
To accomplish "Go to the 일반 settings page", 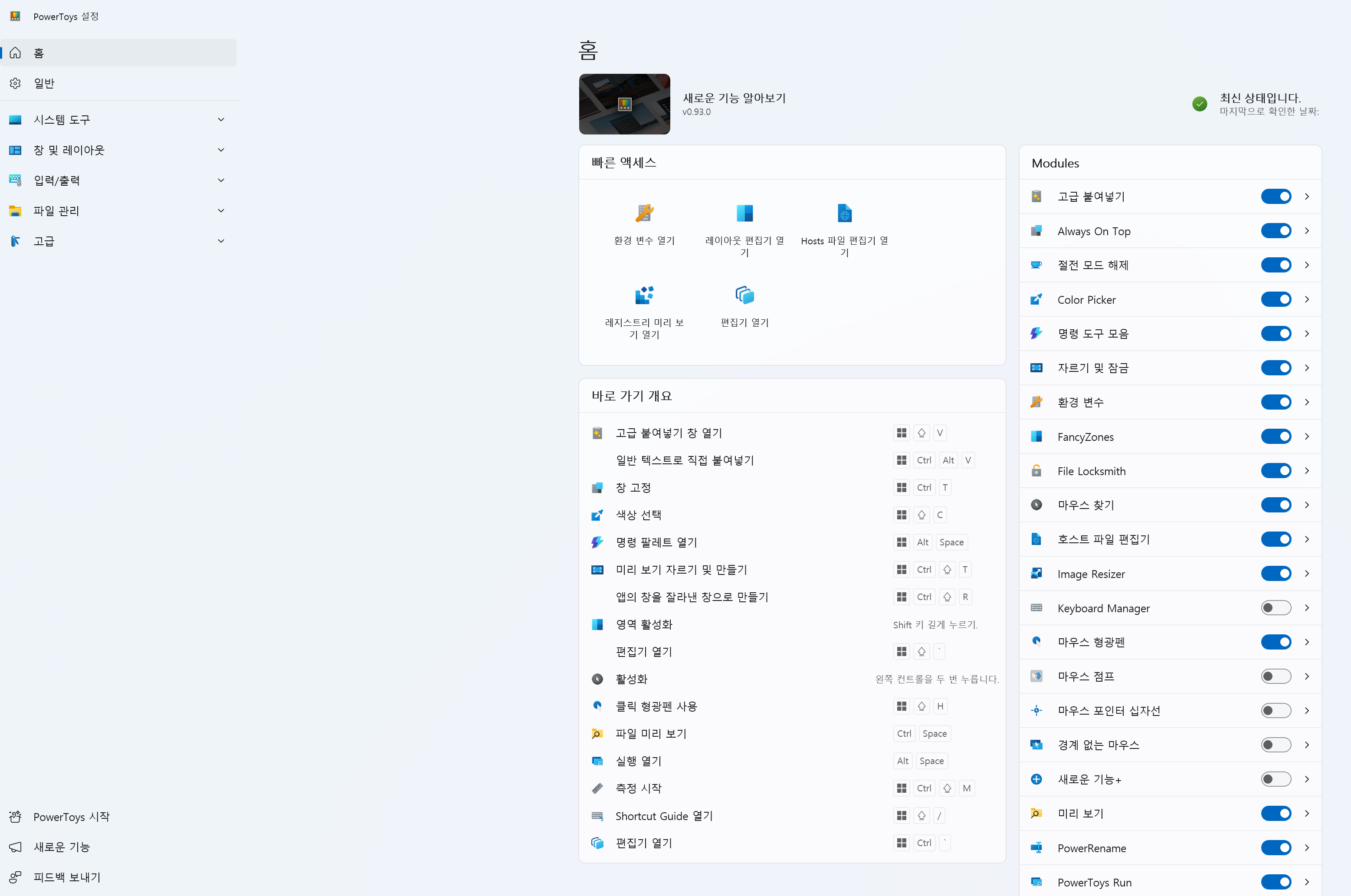I will (44, 83).
